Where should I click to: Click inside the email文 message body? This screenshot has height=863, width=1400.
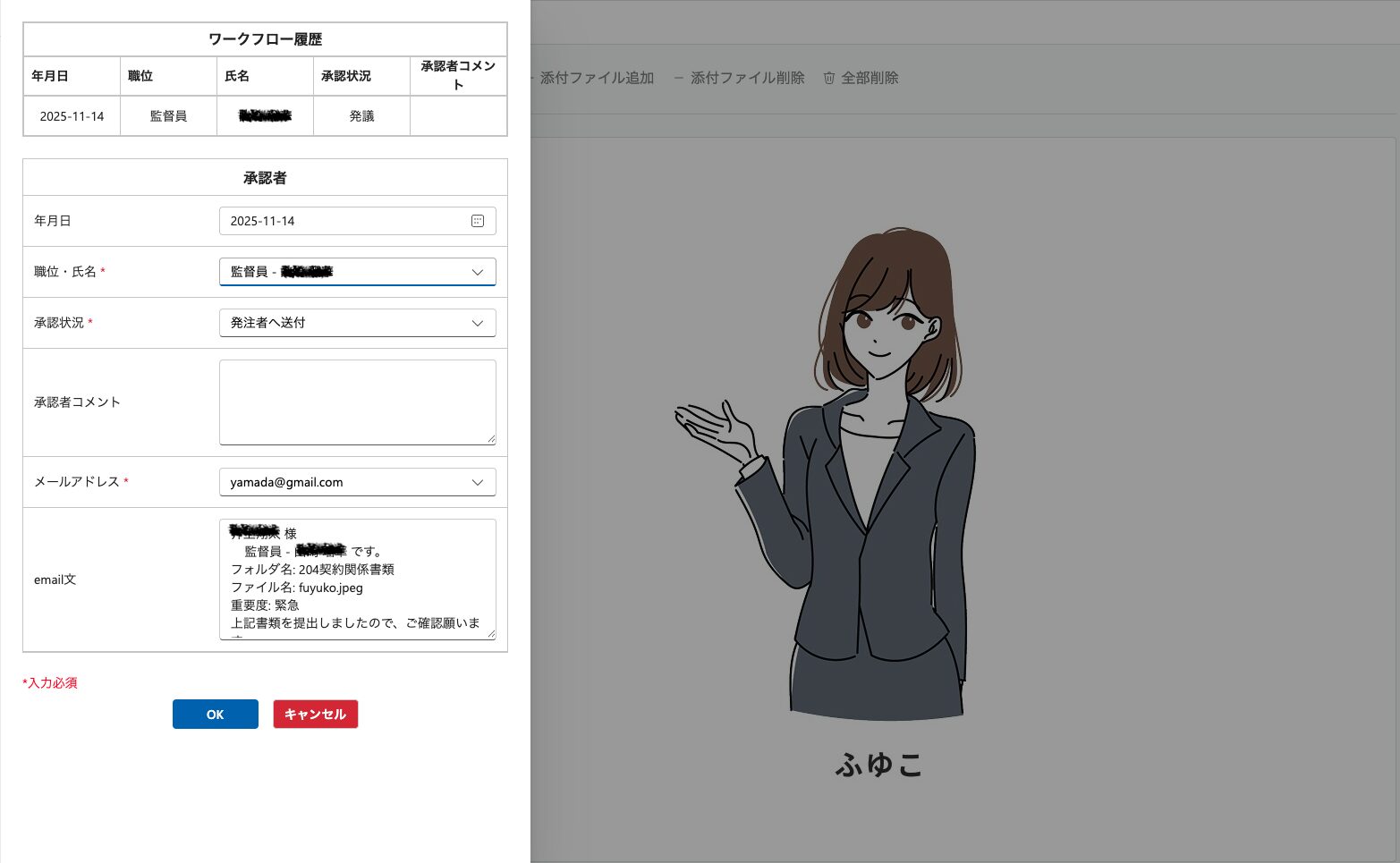pos(356,579)
